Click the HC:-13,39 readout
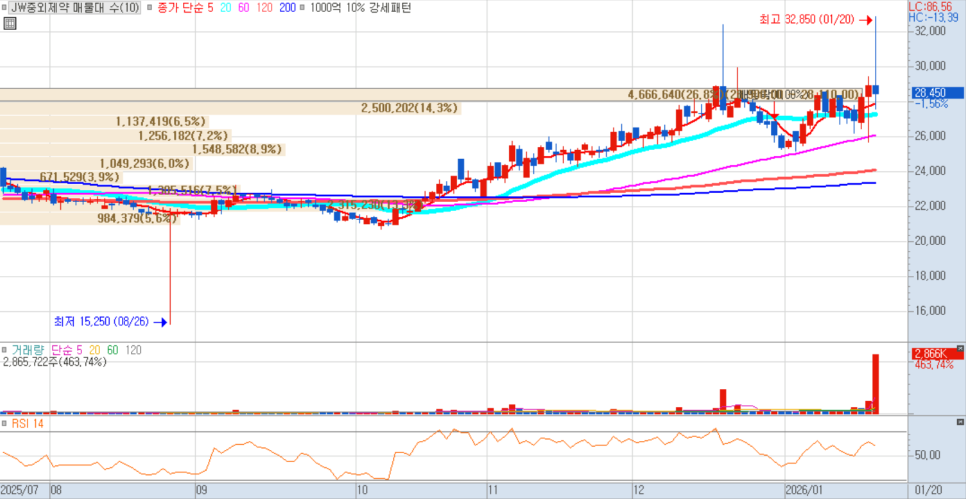The image size is (966, 499). point(935,17)
